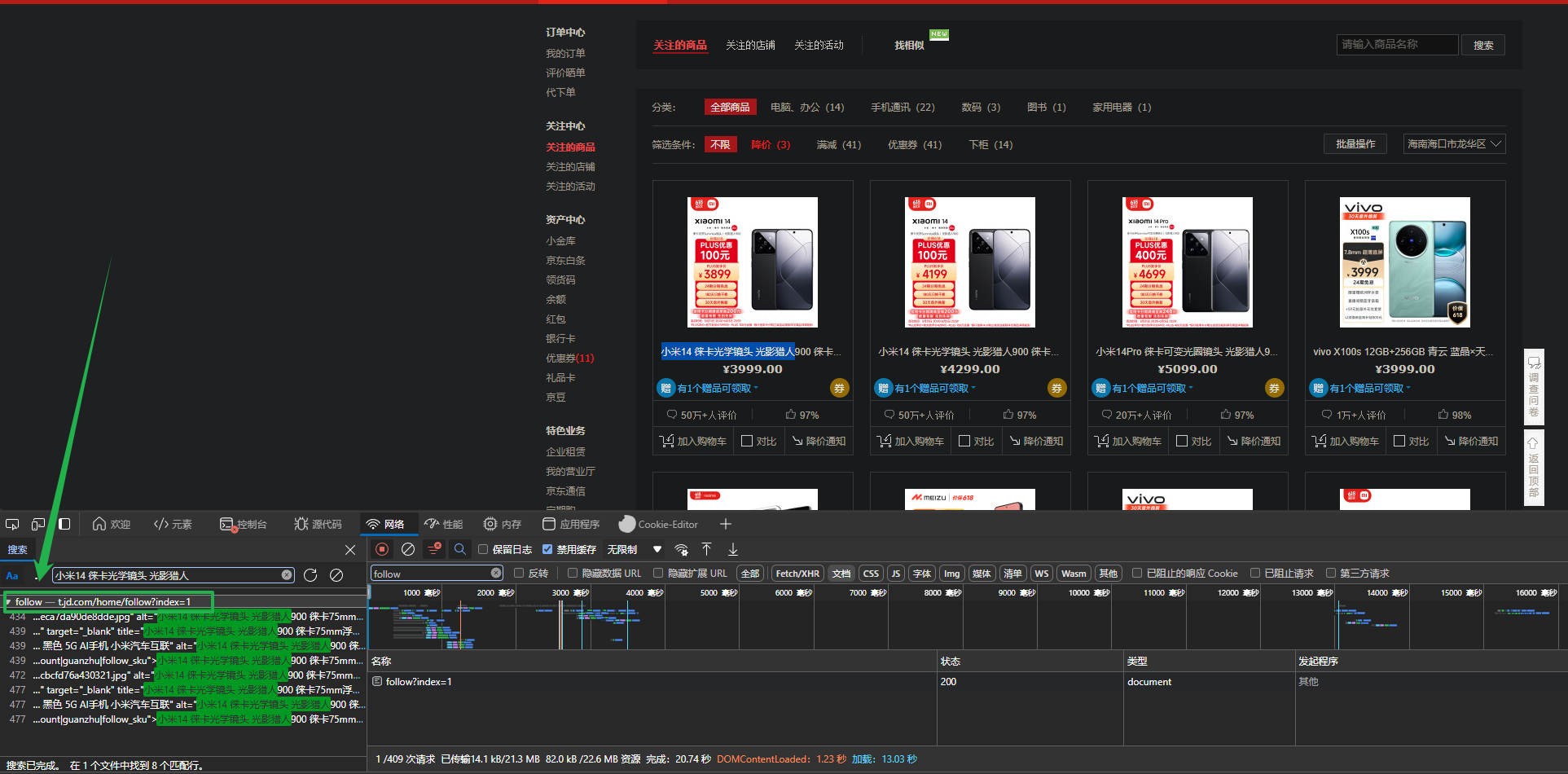Toggle device emulation icon in DevTools
The image size is (1568, 774).
(38, 524)
